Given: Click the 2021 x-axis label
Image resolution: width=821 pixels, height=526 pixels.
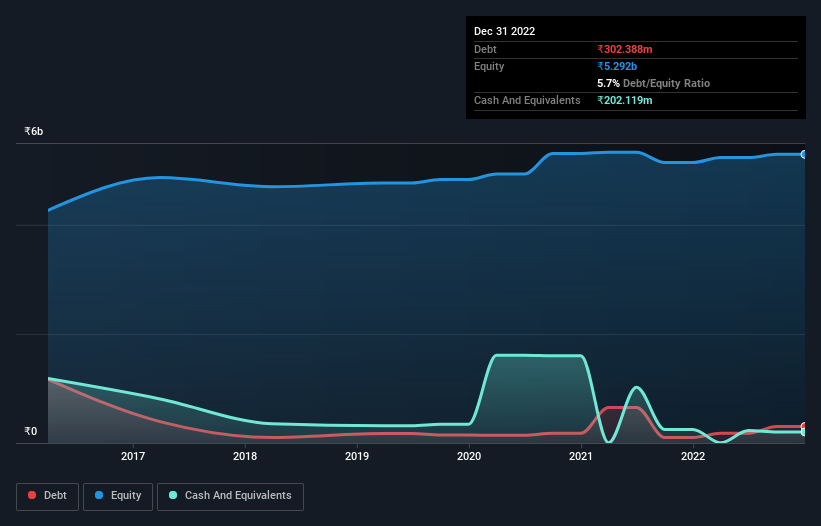Looking at the screenshot, I should (581, 456).
